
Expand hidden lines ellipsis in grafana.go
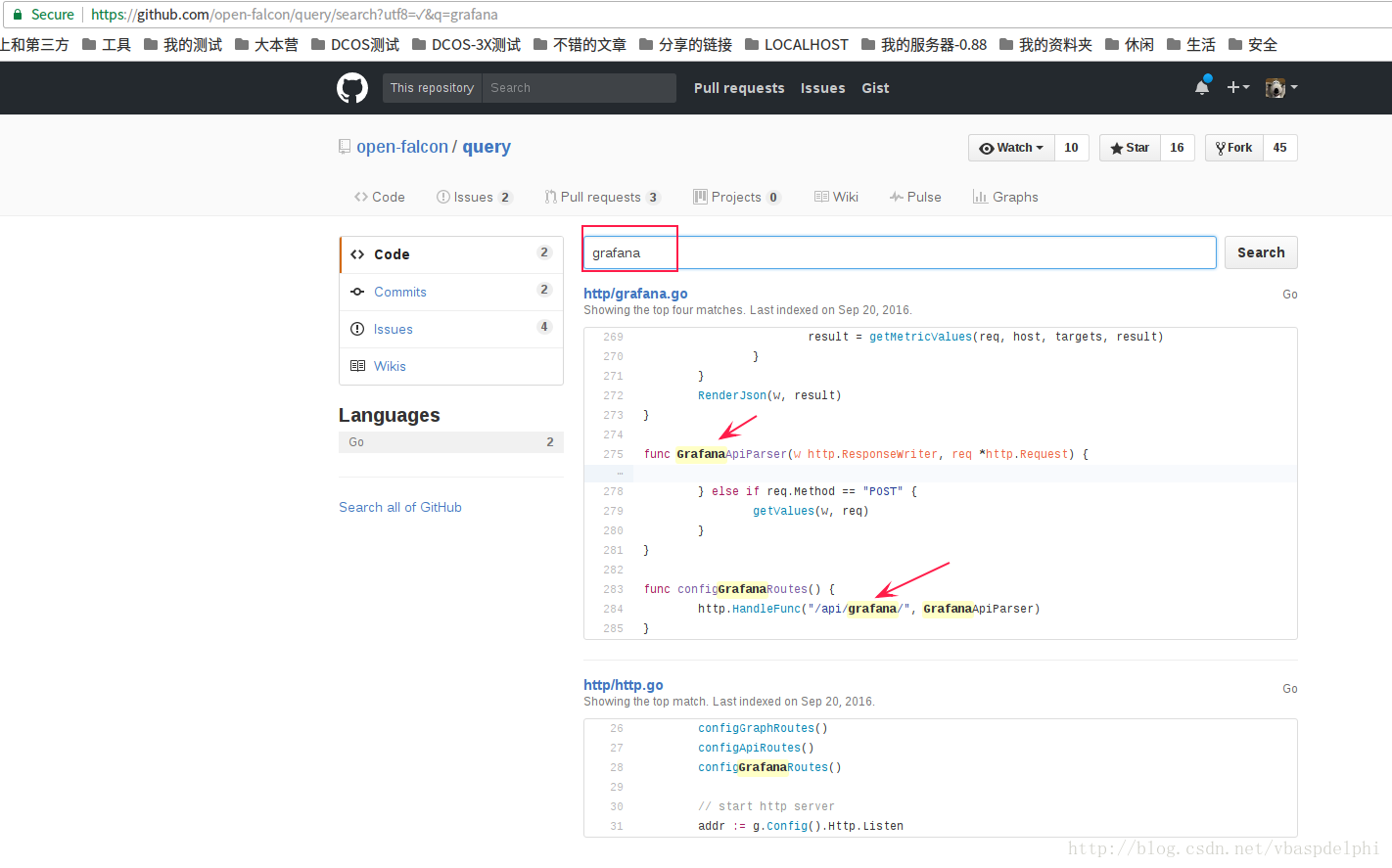click(x=619, y=474)
